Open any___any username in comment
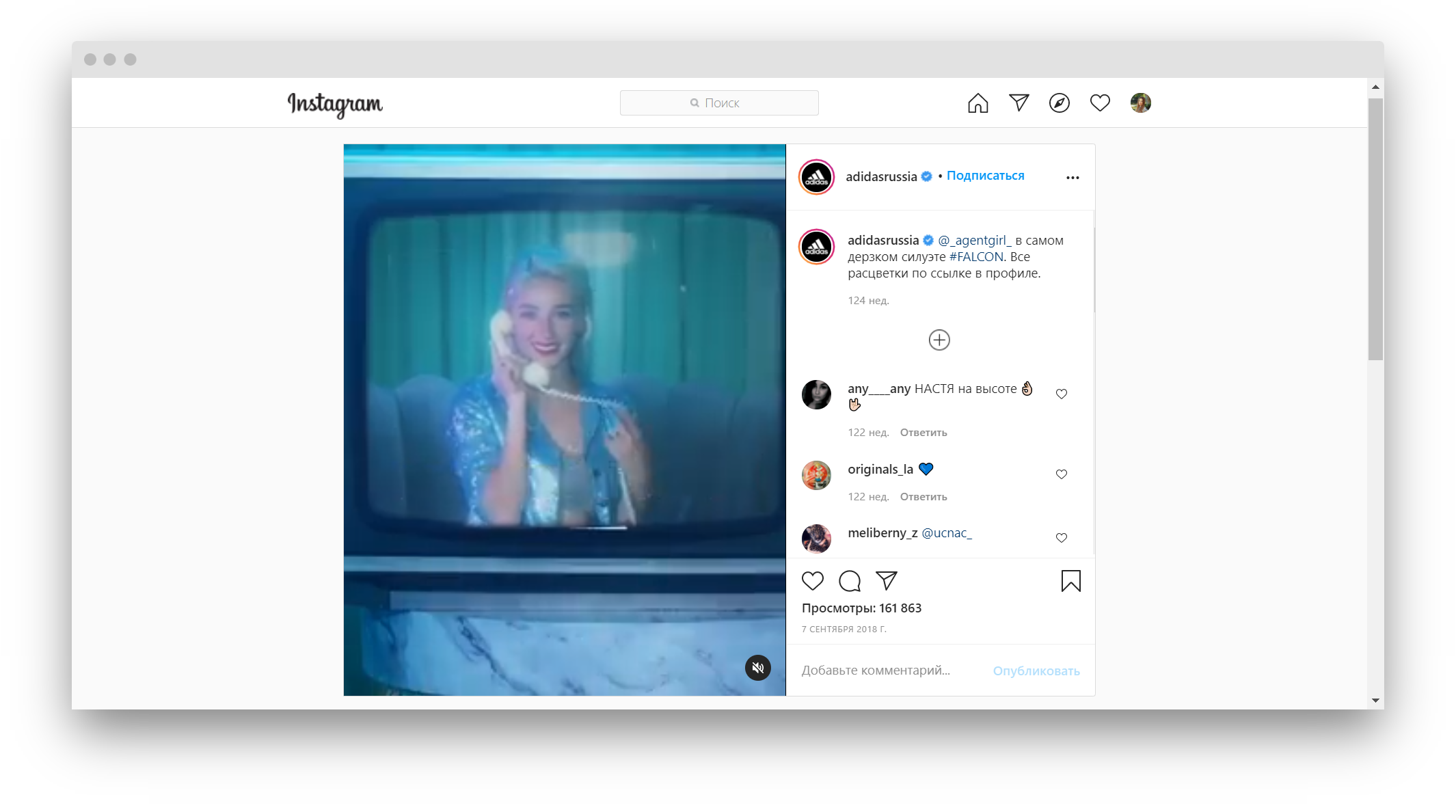 coord(878,389)
